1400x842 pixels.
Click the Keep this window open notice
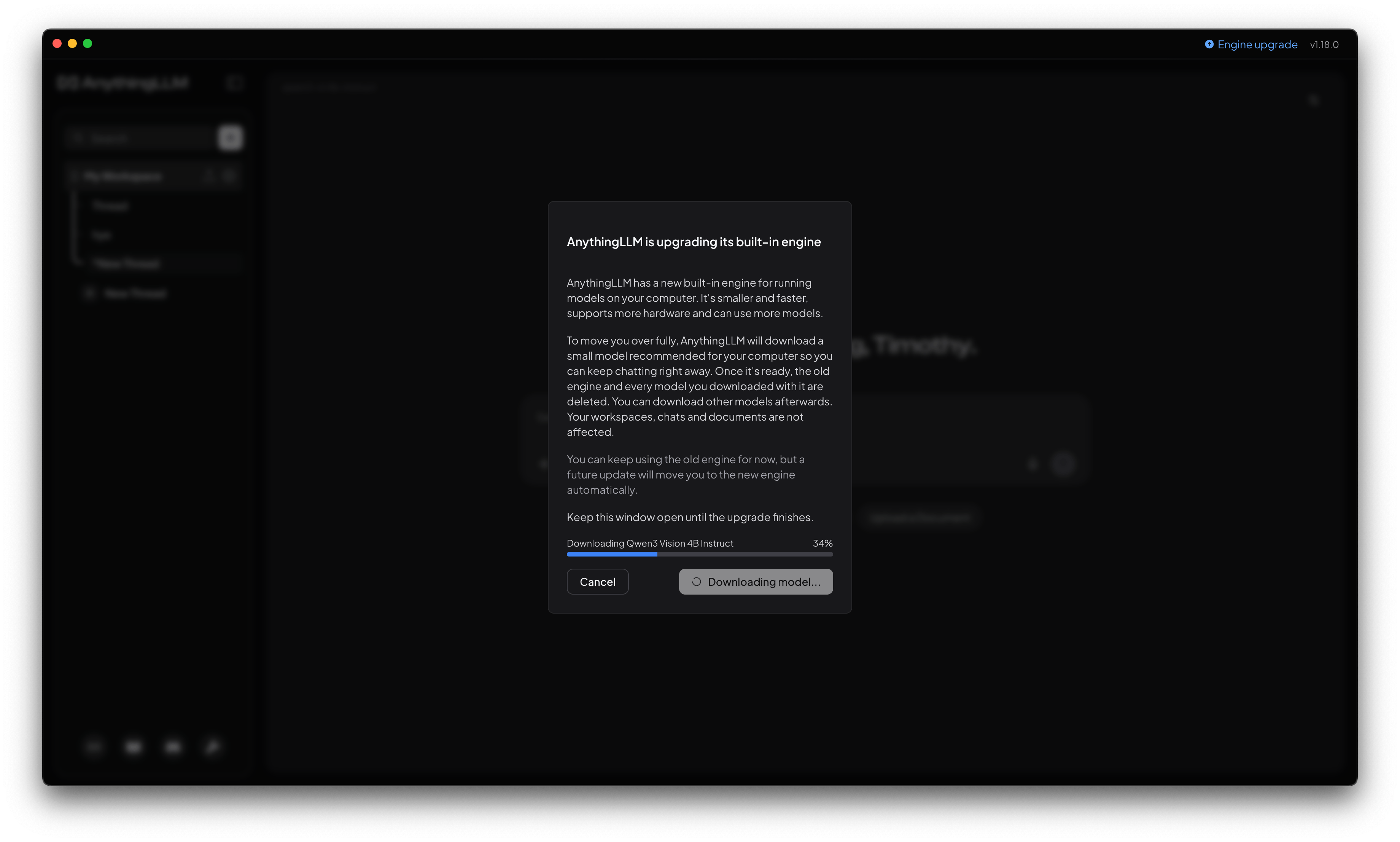[x=689, y=517]
